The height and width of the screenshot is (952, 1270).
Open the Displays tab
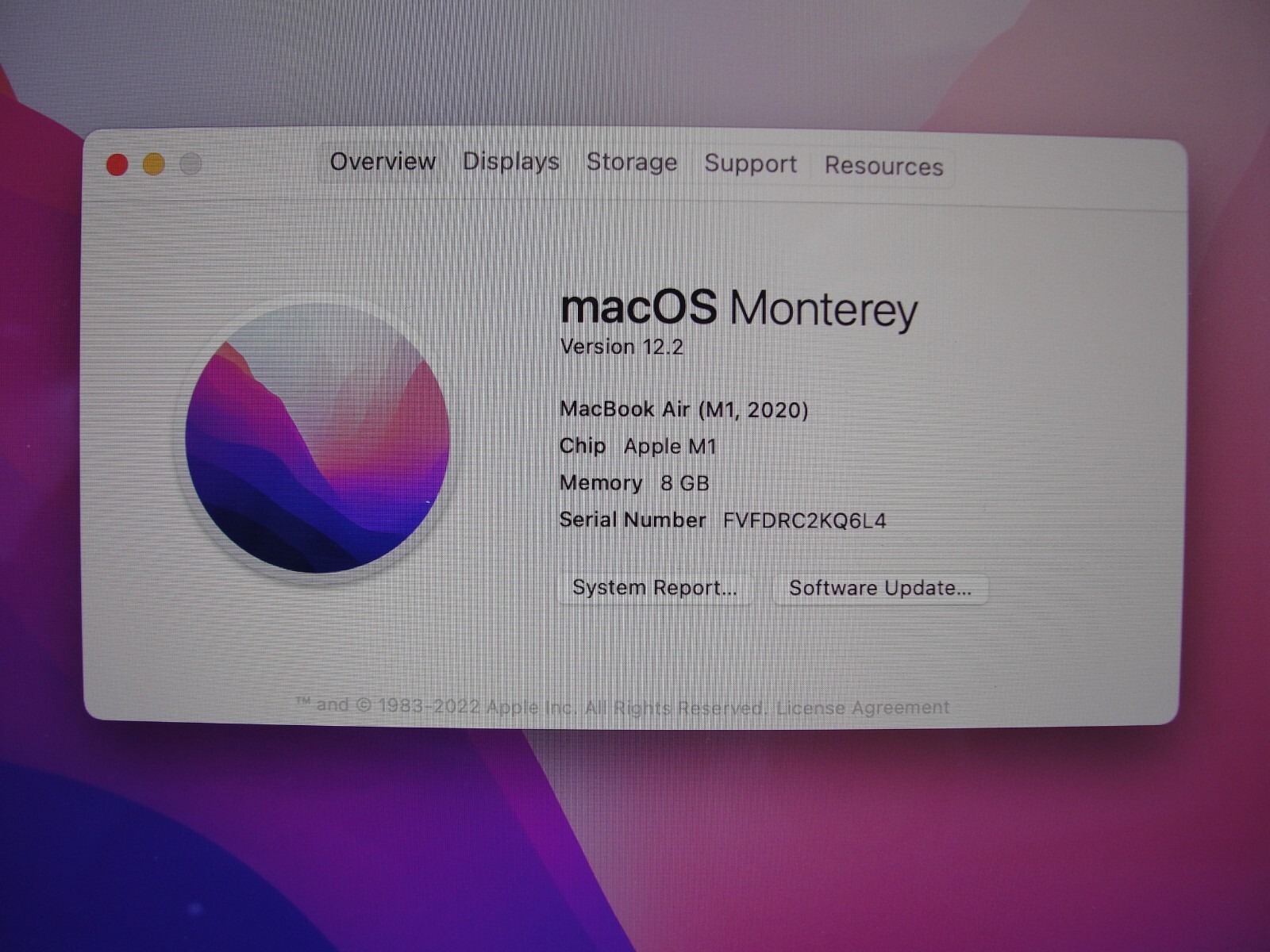(511, 162)
